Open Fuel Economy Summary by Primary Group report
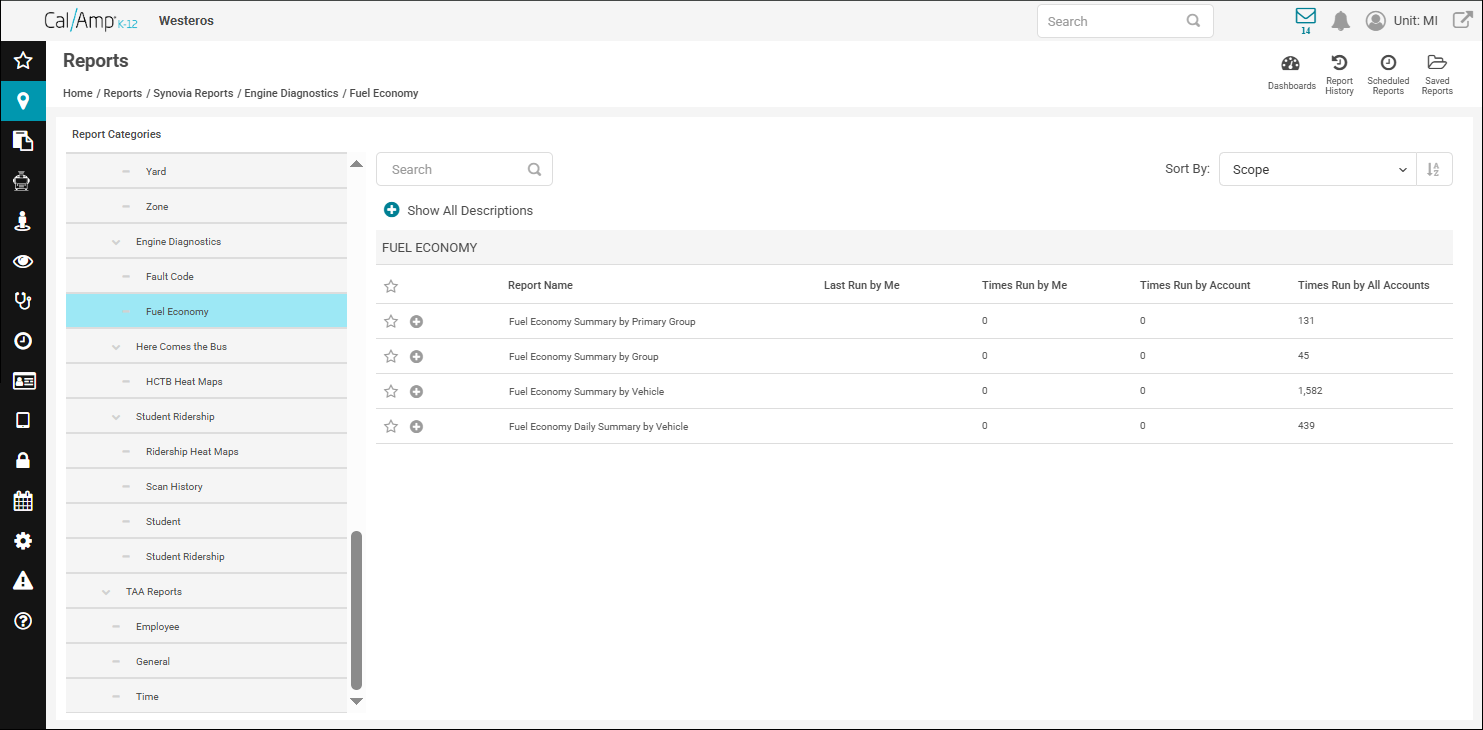Viewport: 1483px width, 730px height. tap(602, 322)
